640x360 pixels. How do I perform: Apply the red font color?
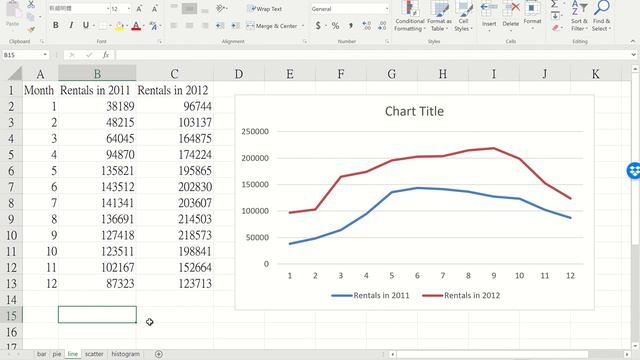click(136, 26)
